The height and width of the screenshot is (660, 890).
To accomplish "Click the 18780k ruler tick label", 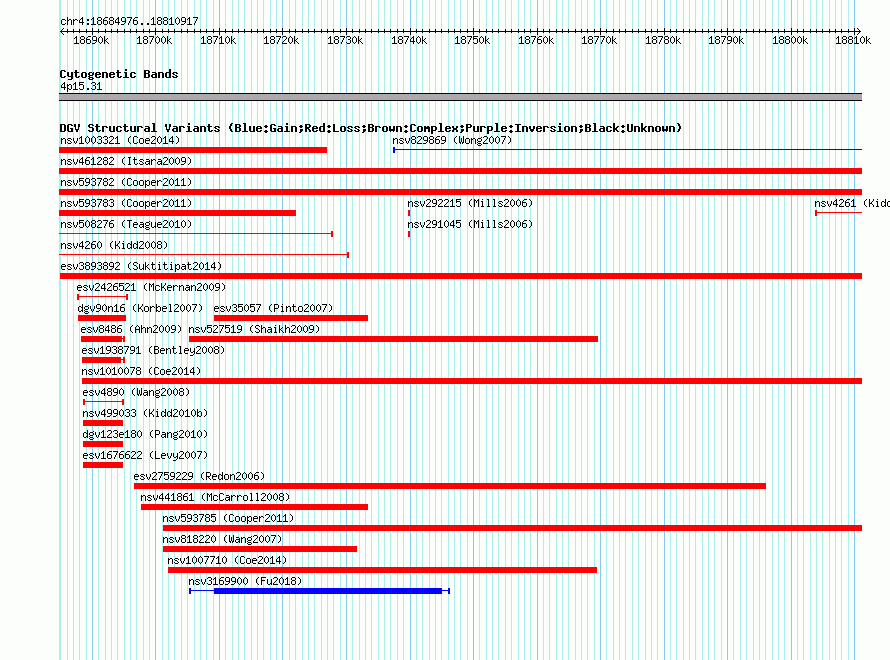I will click(x=663, y=40).
